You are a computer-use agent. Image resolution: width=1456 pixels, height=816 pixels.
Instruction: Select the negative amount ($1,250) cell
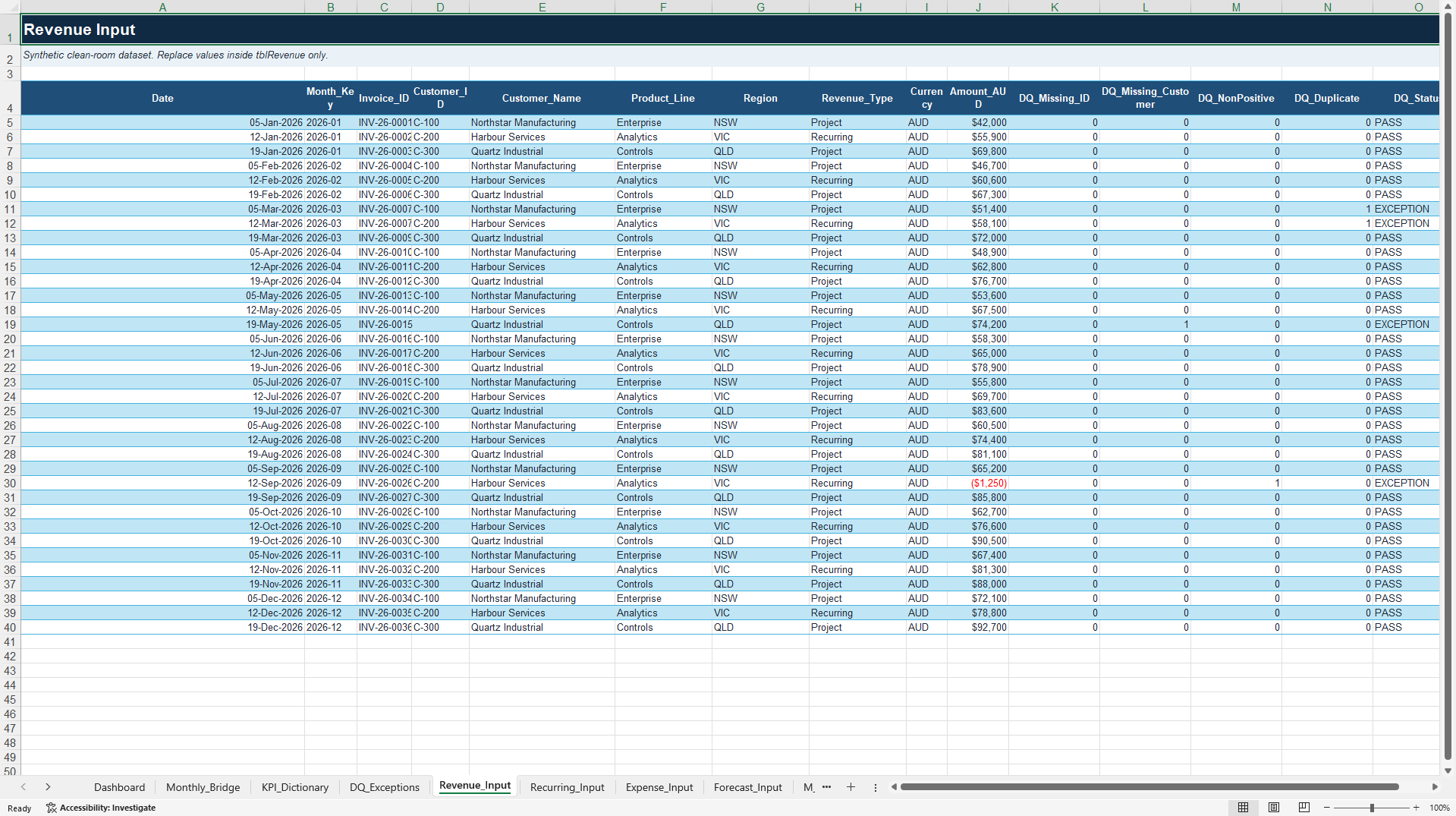click(x=977, y=483)
